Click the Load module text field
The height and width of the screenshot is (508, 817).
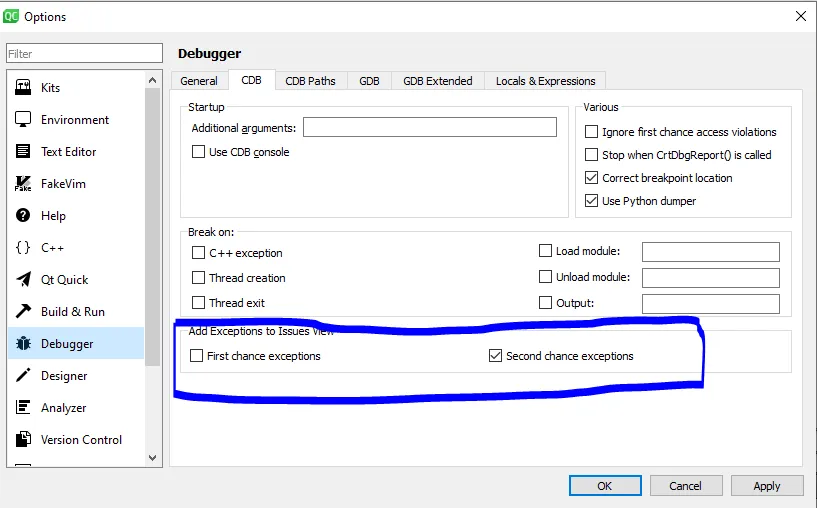tap(711, 252)
